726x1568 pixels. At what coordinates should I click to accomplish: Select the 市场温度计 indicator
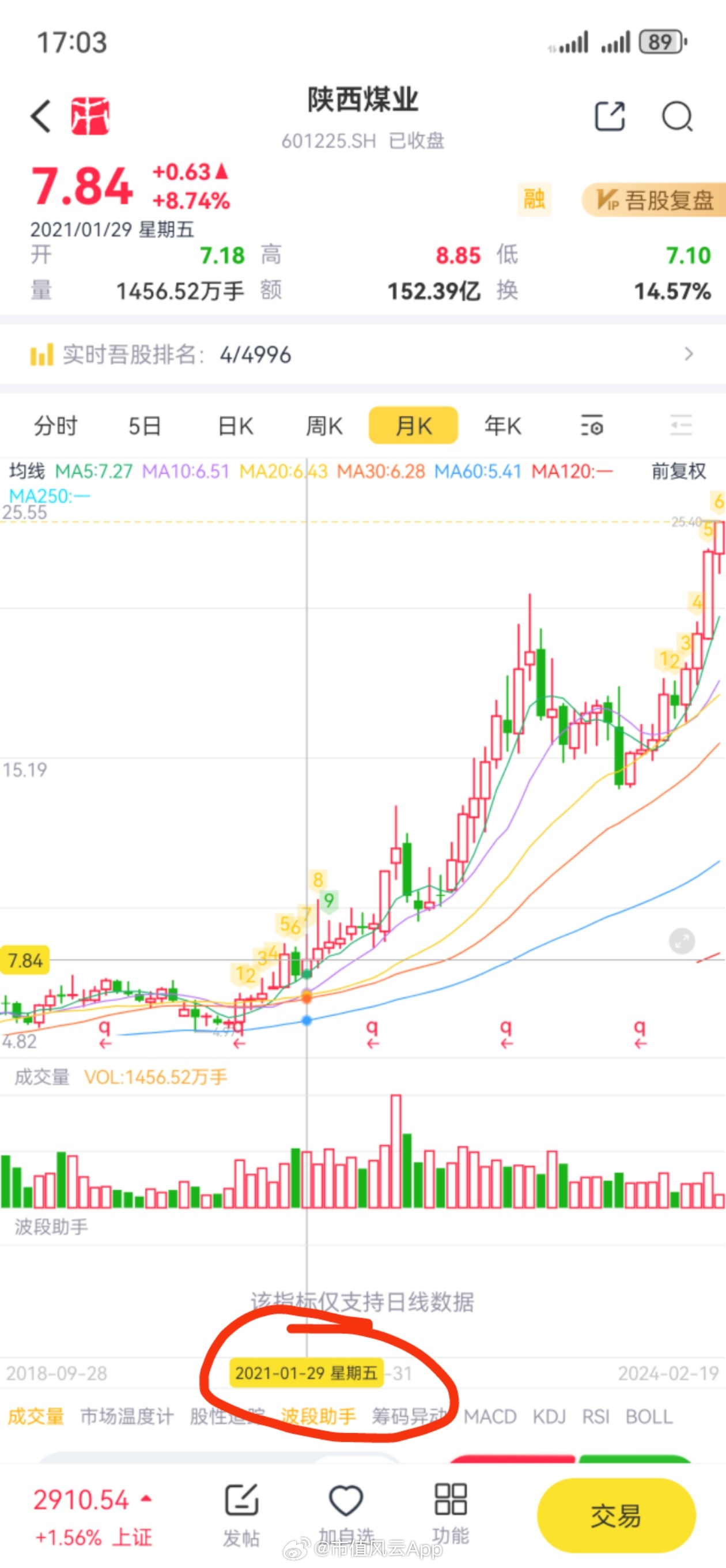coord(127,1417)
